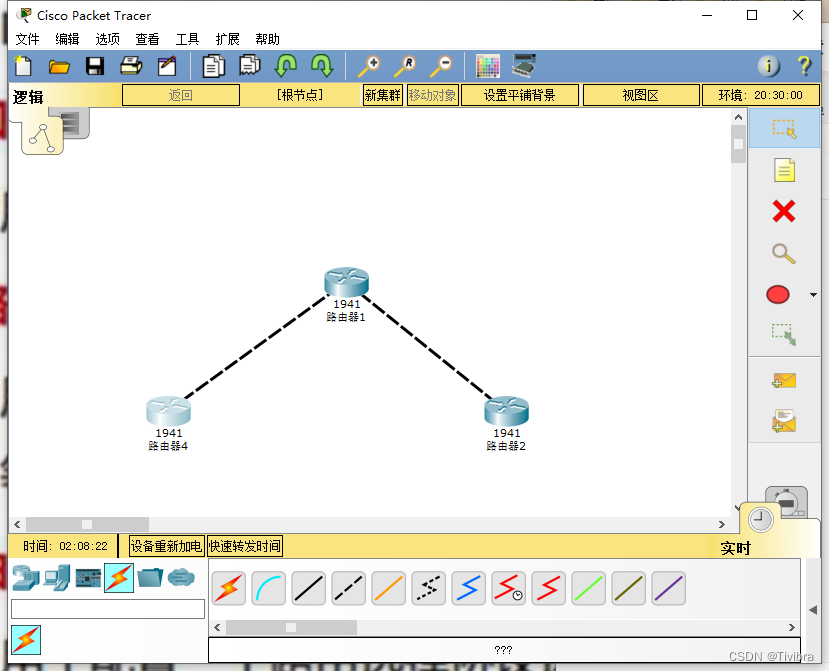
Task: Choose the Place Note tool
Action: (x=784, y=170)
